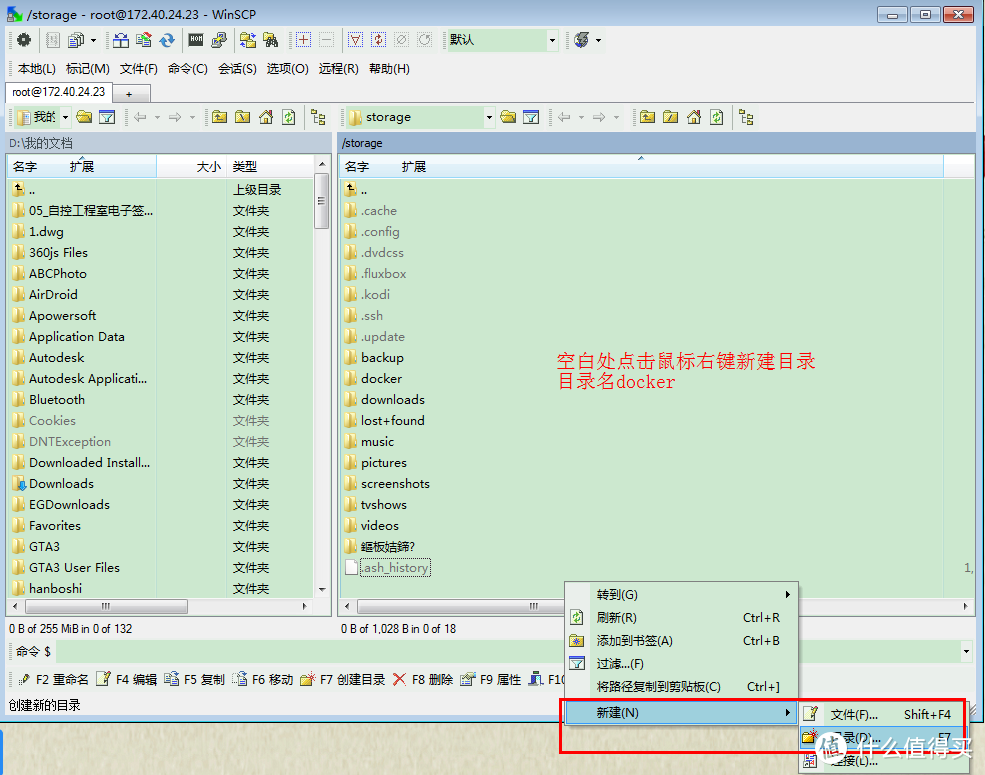Screen dimensions: 985x775
Task: Click the restore selection funnel icon
Action: coord(355,41)
